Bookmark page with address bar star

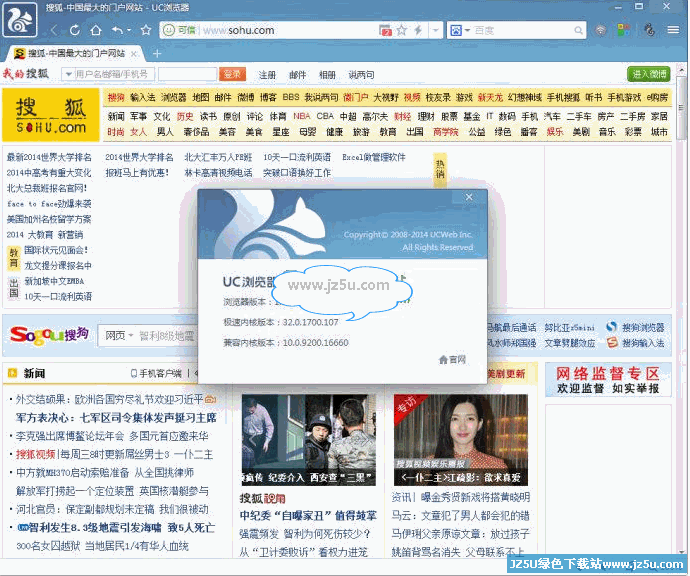pyautogui.click(x=401, y=30)
